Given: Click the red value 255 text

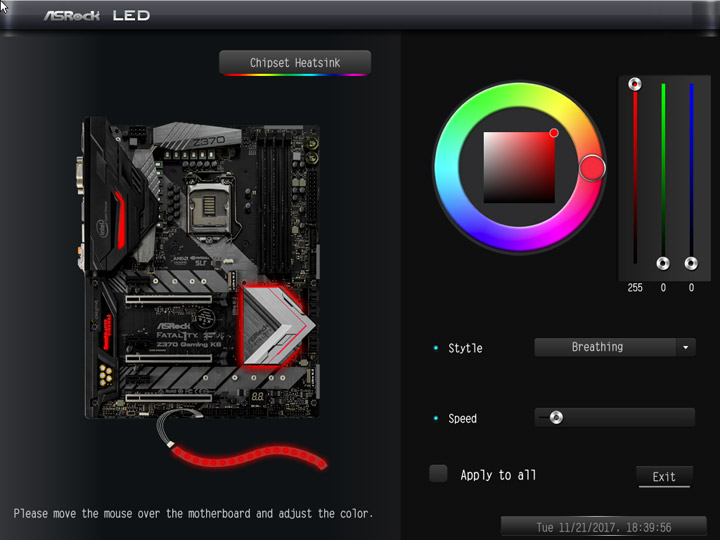Looking at the screenshot, I should click(635, 288).
